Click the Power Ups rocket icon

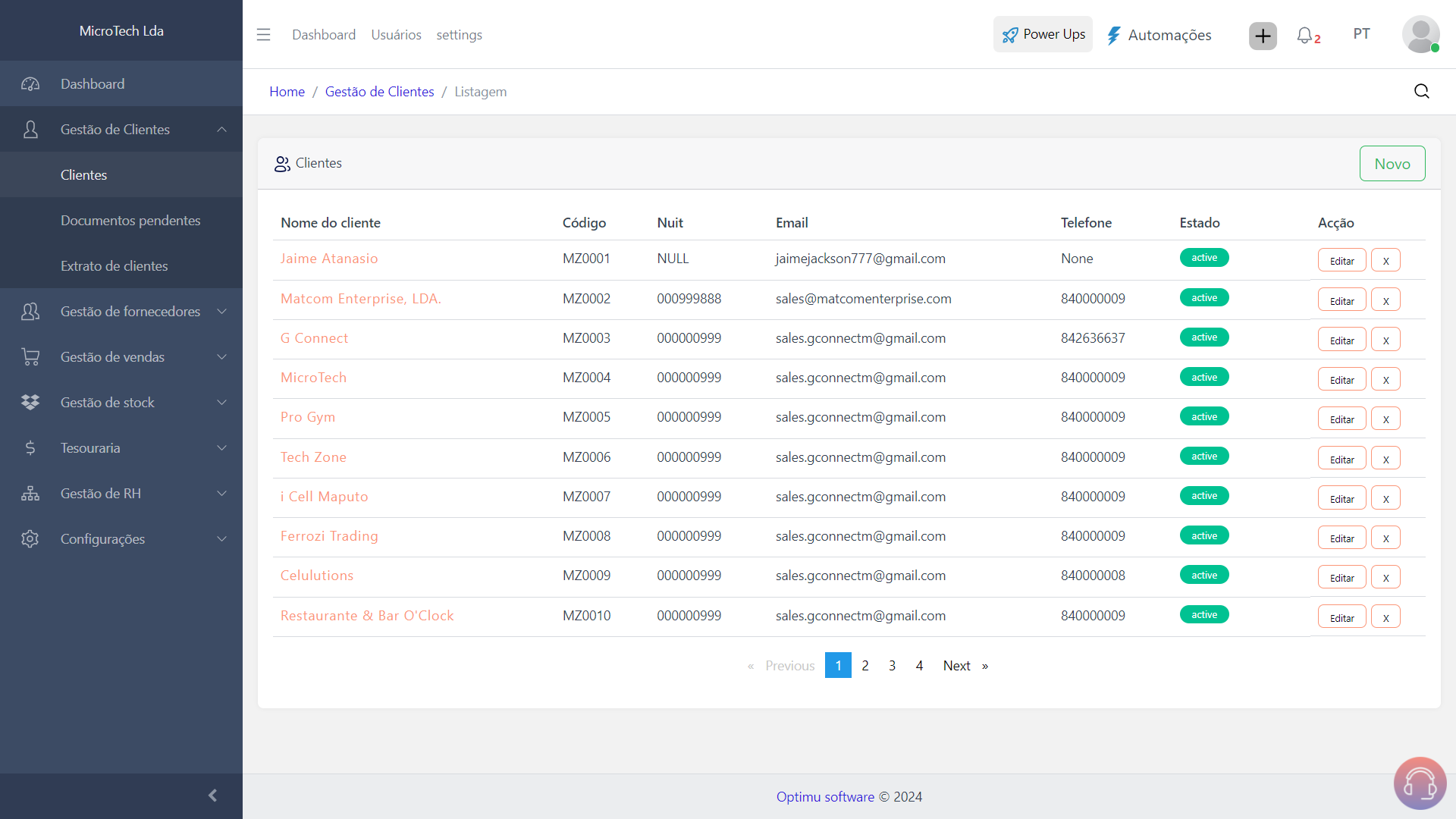pos(1010,35)
